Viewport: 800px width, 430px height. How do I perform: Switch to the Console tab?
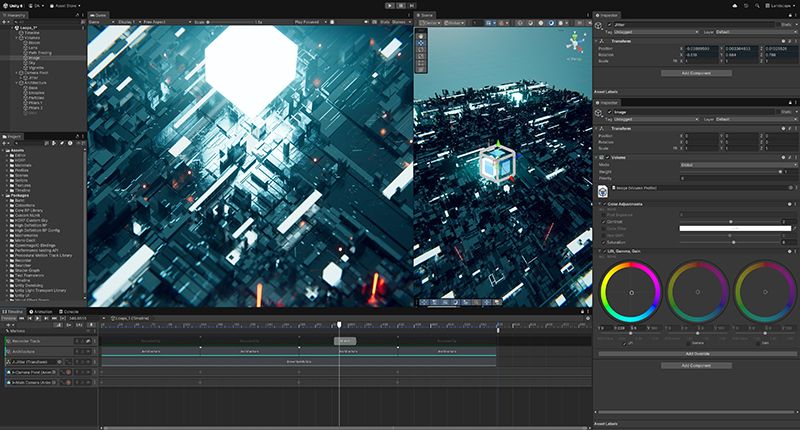click(x=71, y=312)
